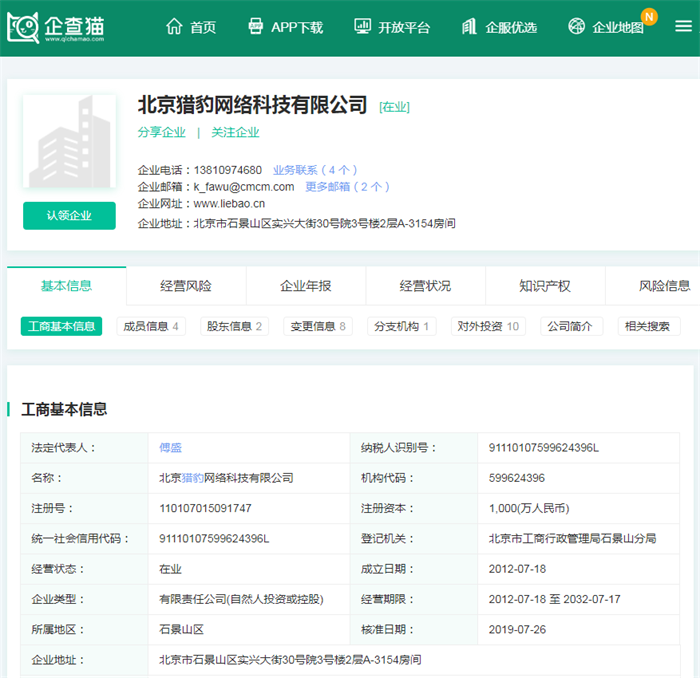Click the phone number 13810974680
700x678 pixels.
click(x=228, y=170)
